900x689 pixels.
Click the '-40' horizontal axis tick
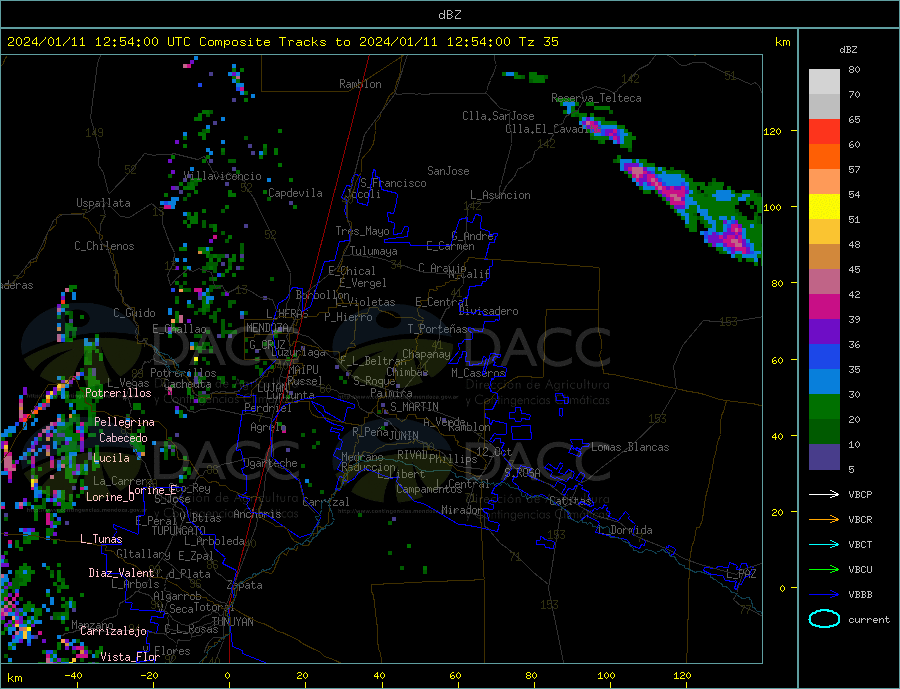click(x=73, y=676)
